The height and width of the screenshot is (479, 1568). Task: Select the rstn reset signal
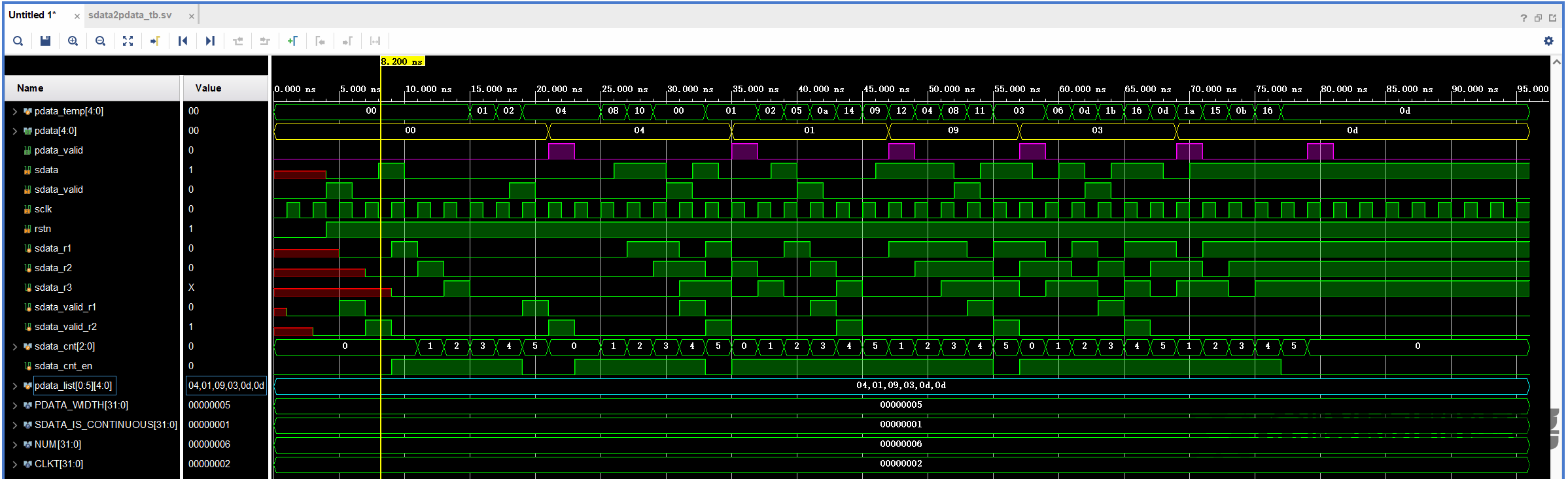(x=43, y=229)
